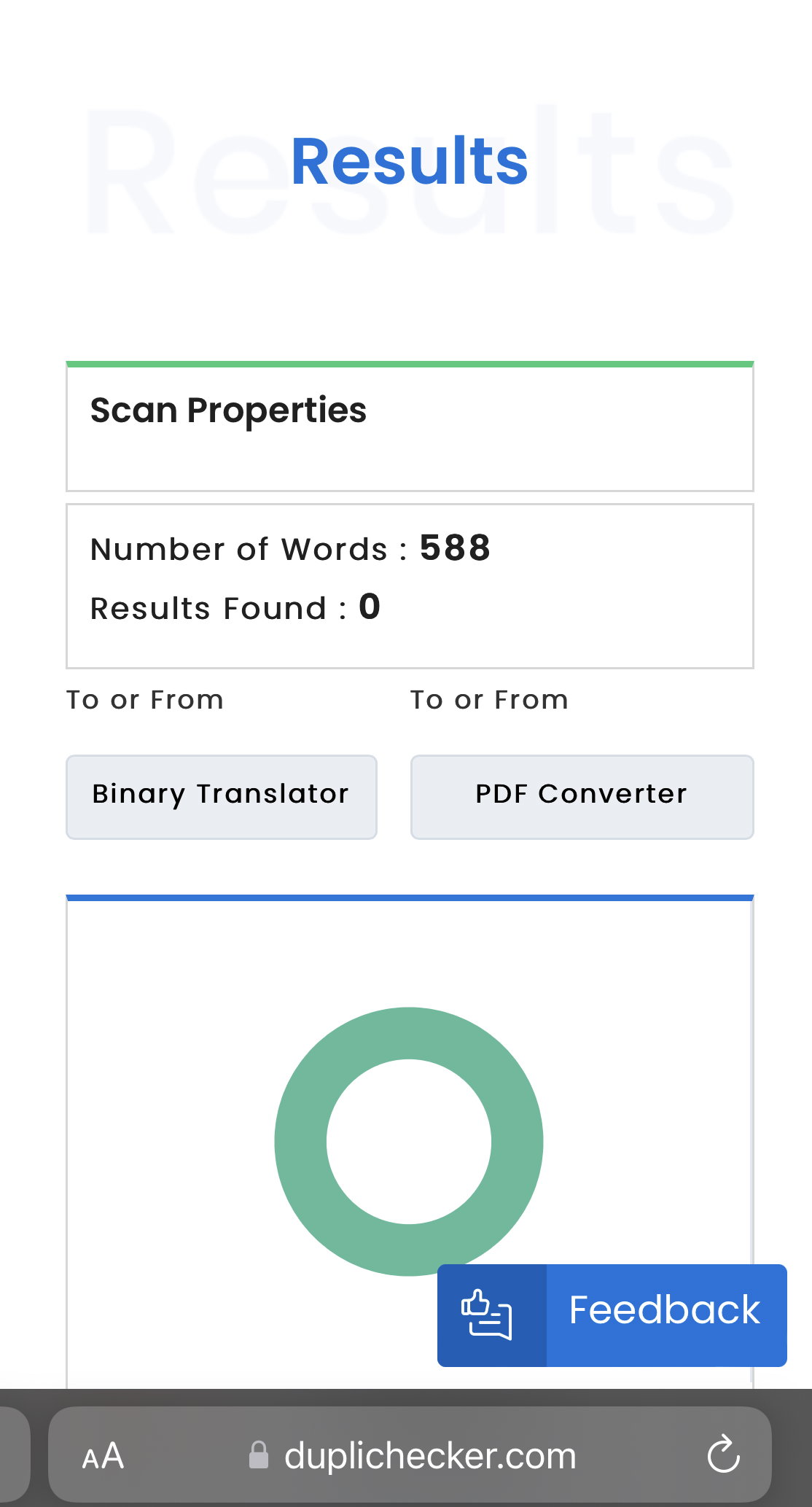This screenshot has height=1507, width=812.
Task: Select the duplichecker.com address field
Action: [410, 1455]
